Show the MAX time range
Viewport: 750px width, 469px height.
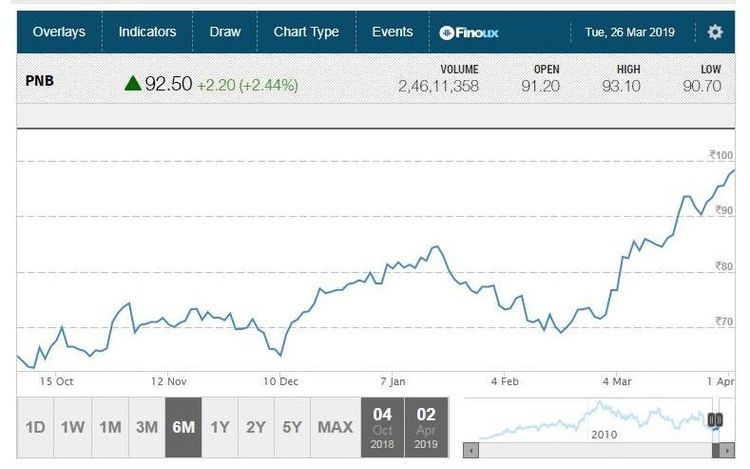point(335,427)
